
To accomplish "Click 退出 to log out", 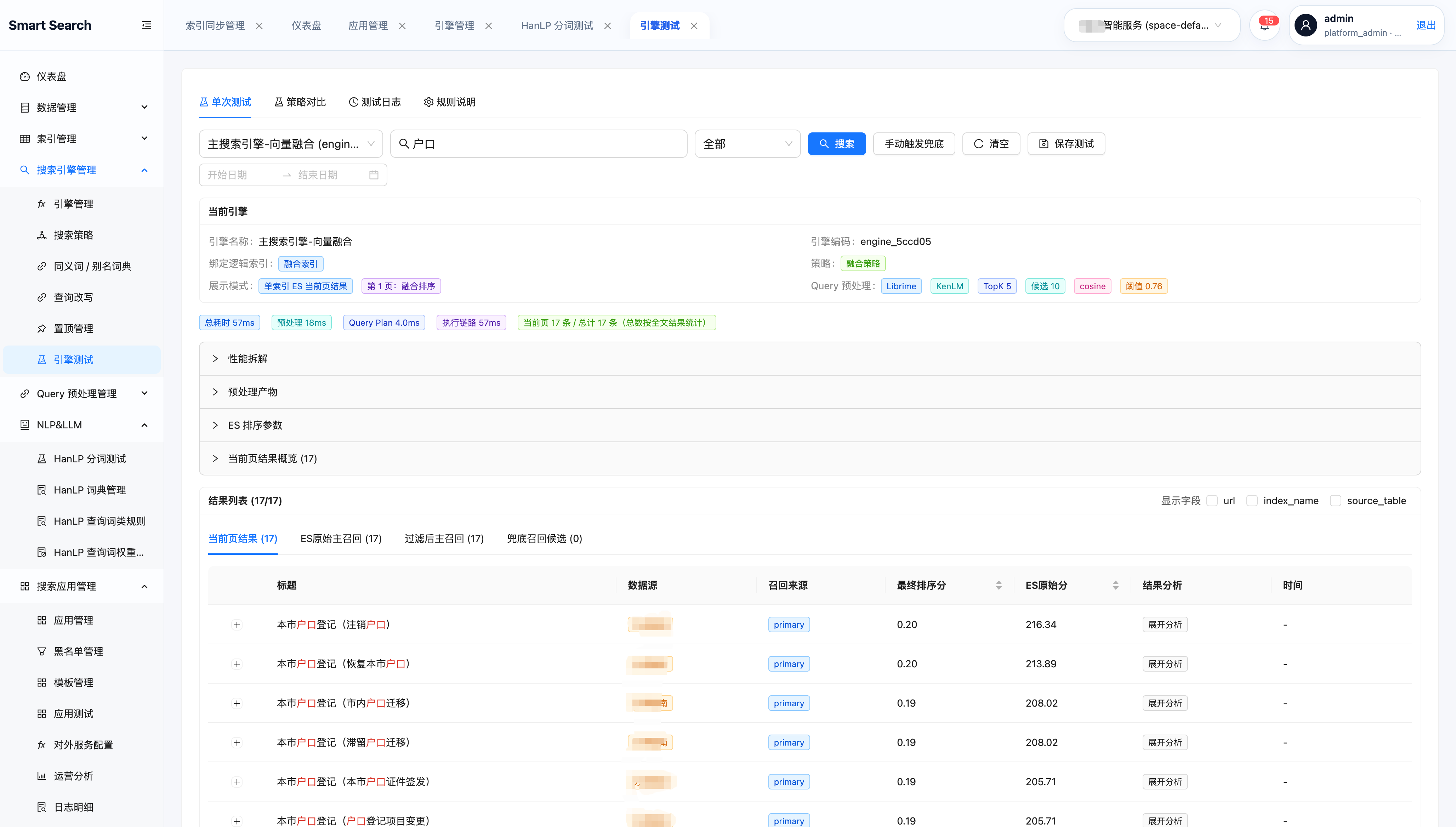I will (x=1425, y=25).
